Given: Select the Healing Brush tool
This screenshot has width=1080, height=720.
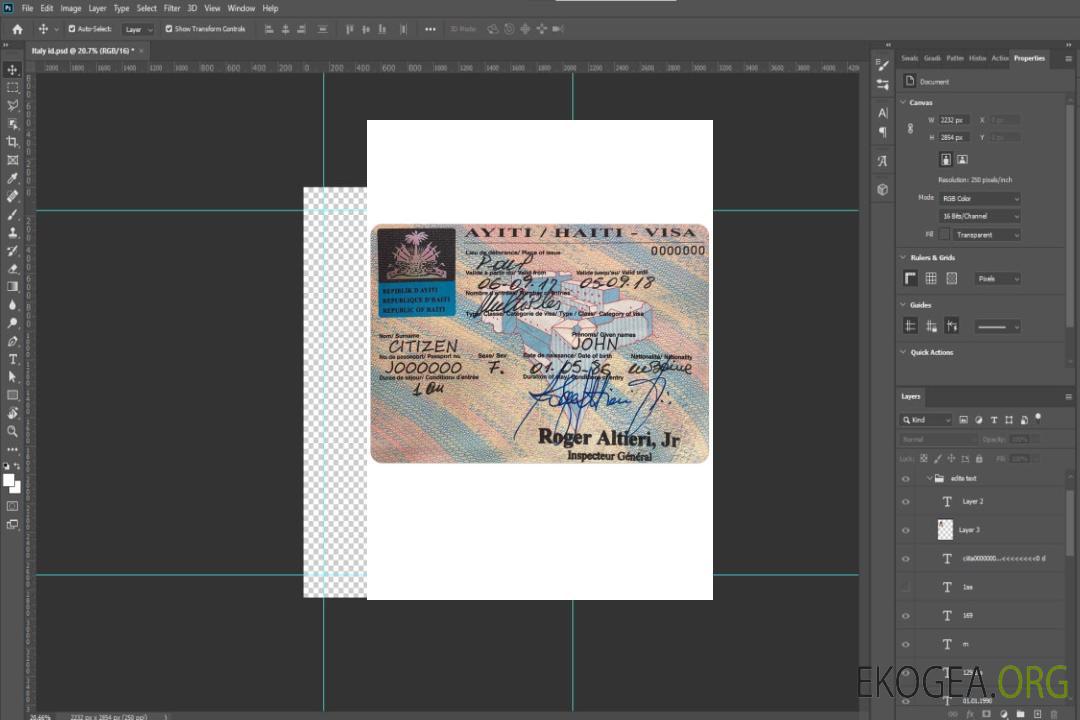Looking at the screenshot, I should click(x=12, y=196).
